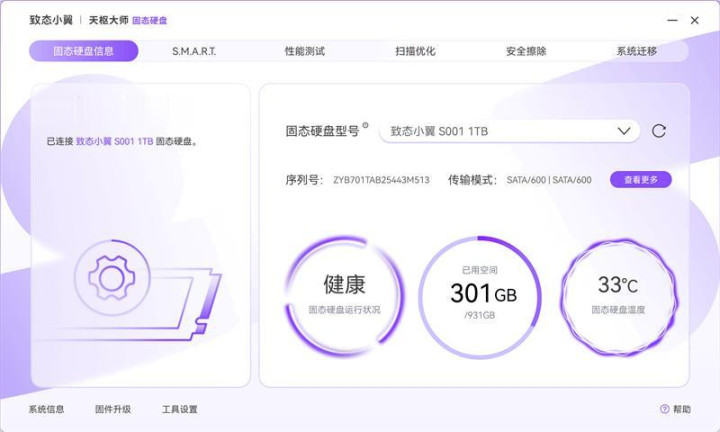Minimize the 天枢大师 window

point(672,20)
